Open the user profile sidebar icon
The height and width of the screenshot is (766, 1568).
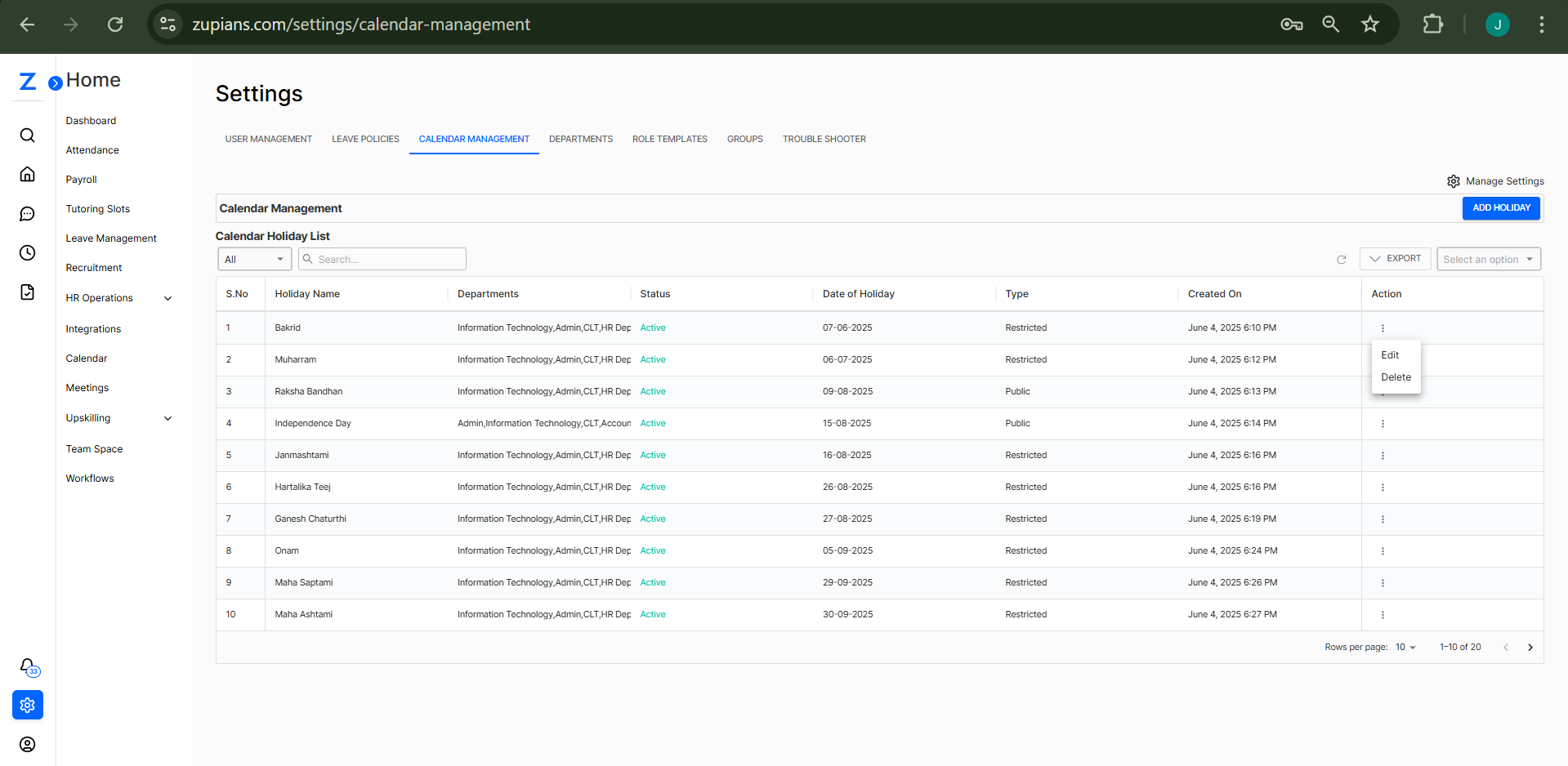28,744
